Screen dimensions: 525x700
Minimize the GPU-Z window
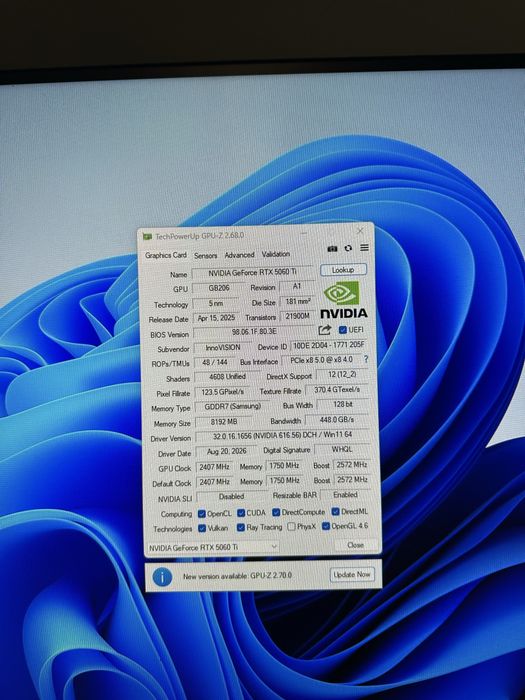(x=304, y=233)
